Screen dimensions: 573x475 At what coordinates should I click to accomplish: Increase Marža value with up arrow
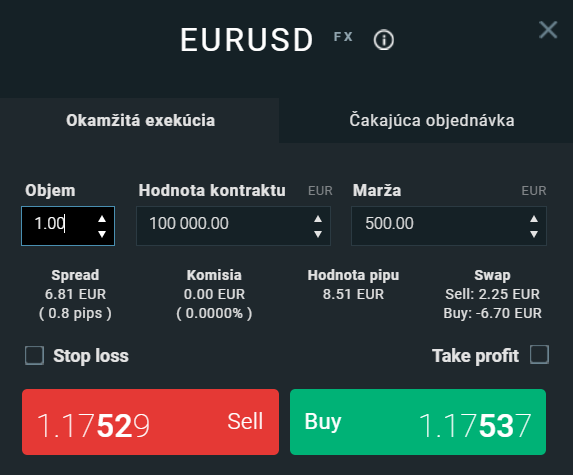tap(534, 219)
